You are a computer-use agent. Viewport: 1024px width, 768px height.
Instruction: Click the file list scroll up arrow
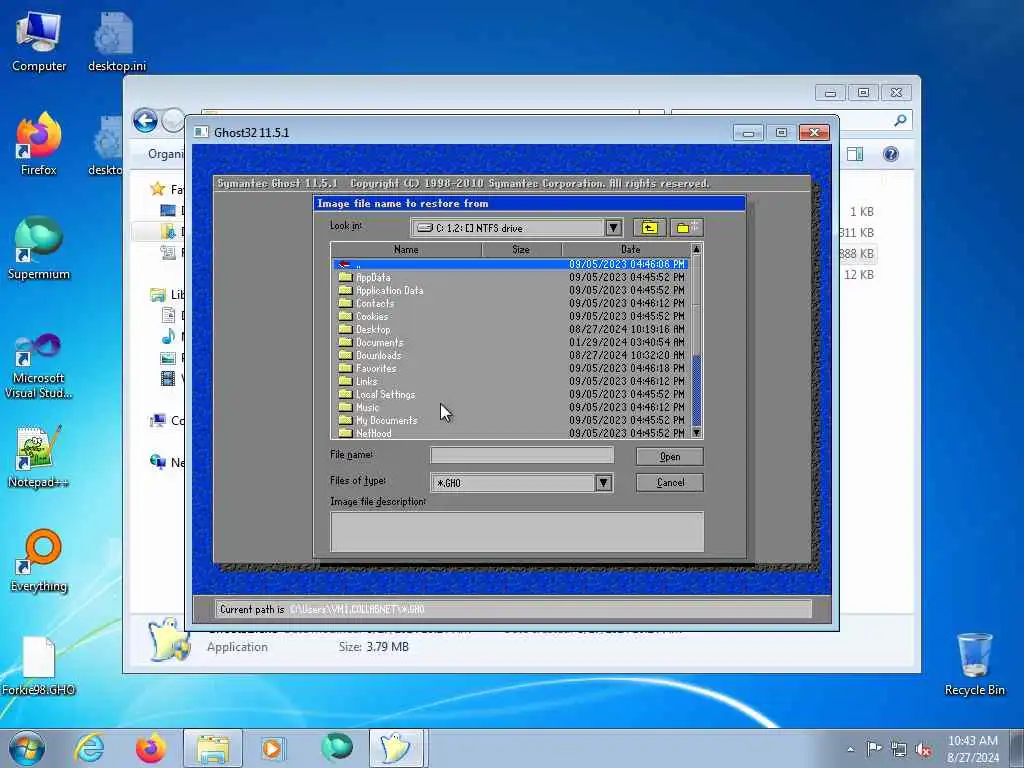coord(696,249)
